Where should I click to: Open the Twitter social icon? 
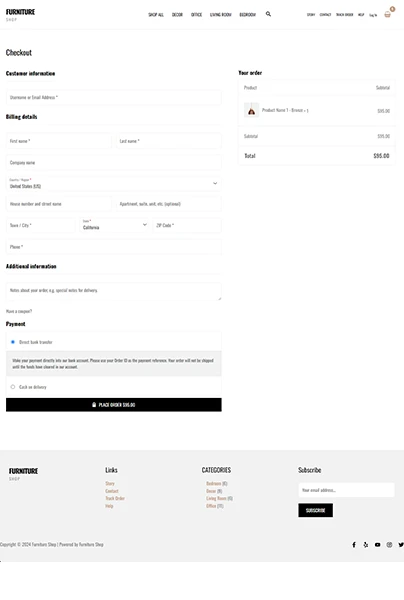401,545
